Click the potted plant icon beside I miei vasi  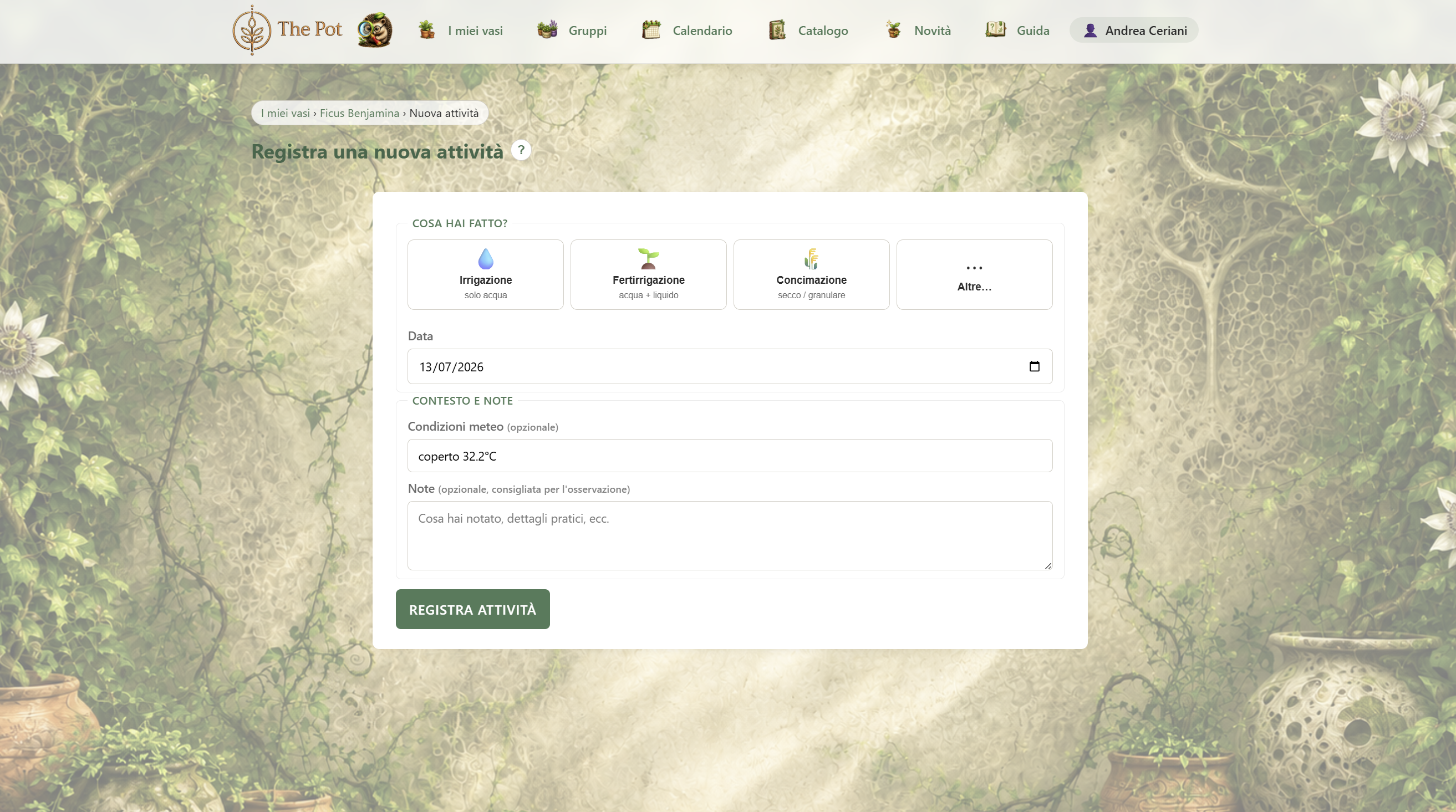[x=427, y=30]
